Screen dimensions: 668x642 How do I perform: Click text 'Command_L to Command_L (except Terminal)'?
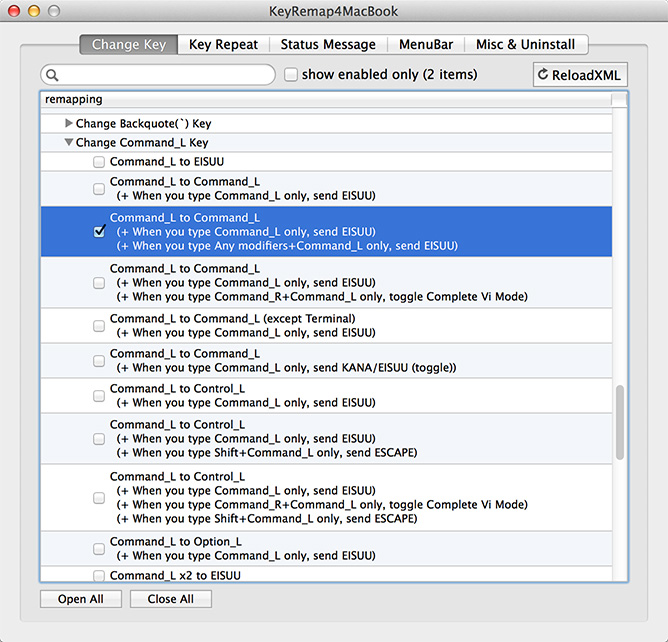coord(233,319)
